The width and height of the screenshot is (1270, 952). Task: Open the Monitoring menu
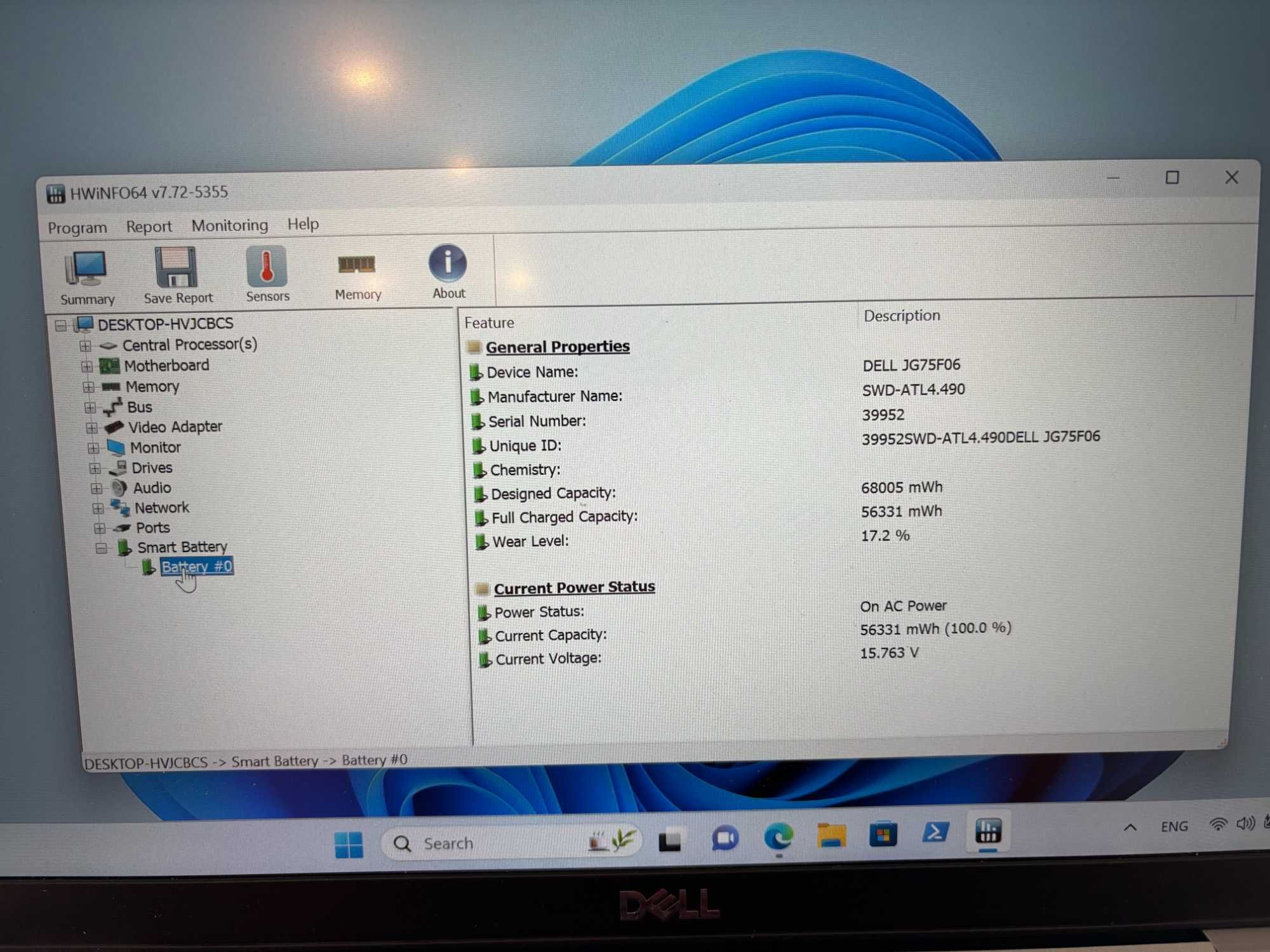click(230, 225)
